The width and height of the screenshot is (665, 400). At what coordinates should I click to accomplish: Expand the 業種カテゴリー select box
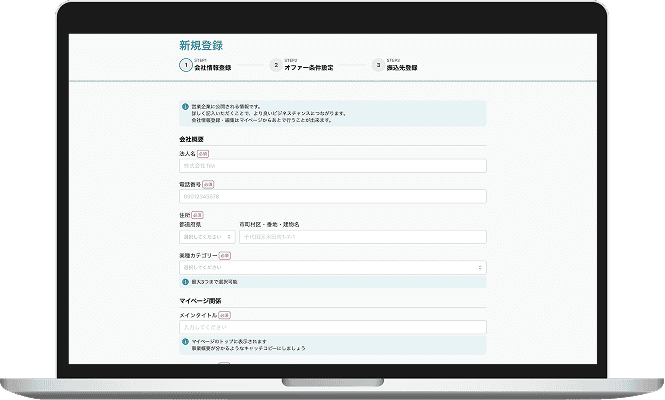(x=332, y=268)
